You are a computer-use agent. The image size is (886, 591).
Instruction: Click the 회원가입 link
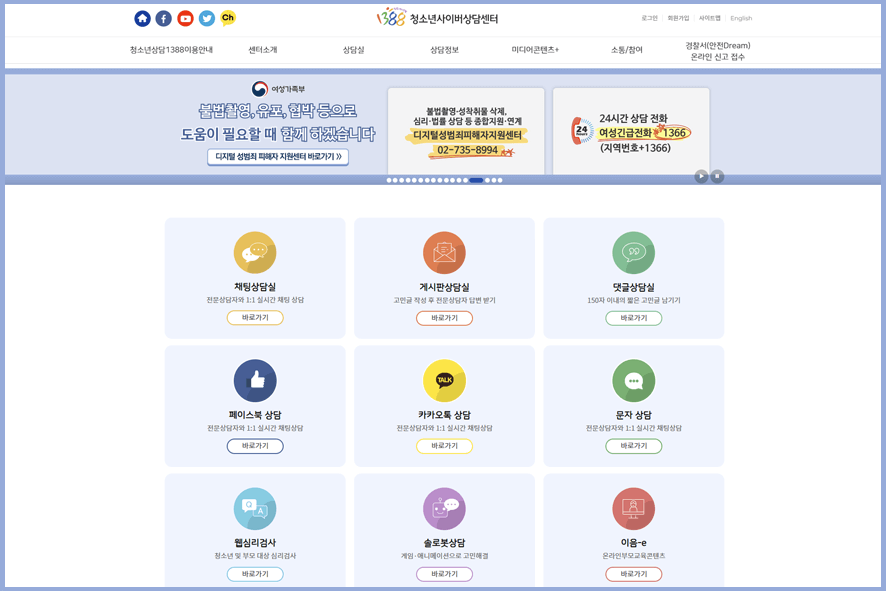(x=678, y=18)
